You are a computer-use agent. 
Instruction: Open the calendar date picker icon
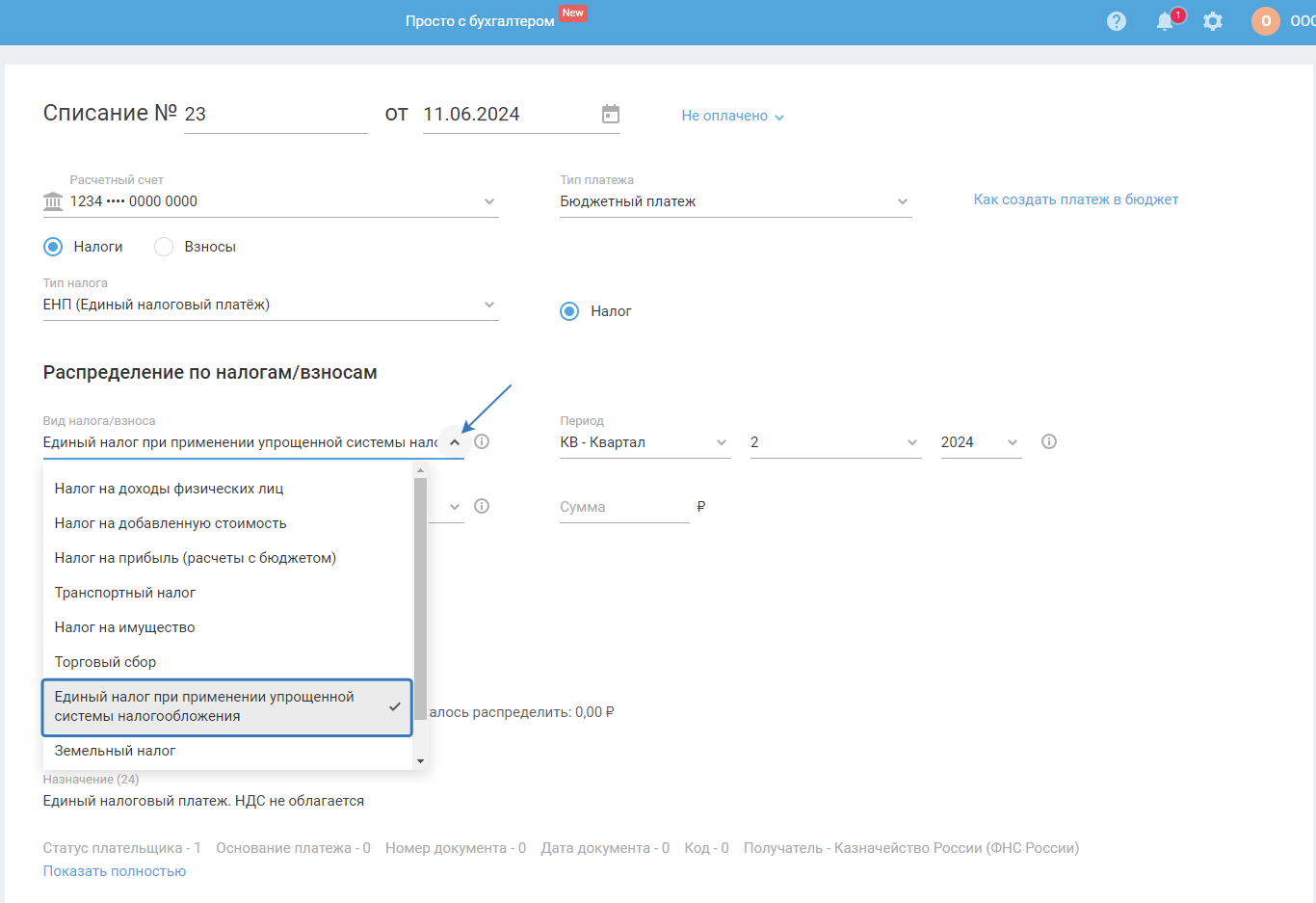[611, 114]
